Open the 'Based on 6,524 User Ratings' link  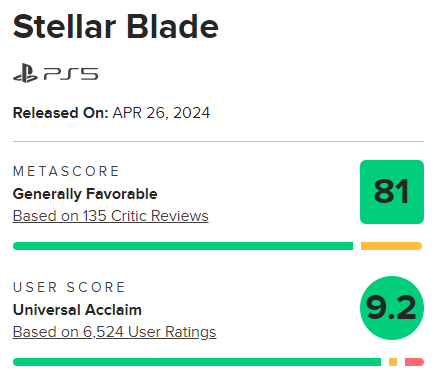click(x=114, y=332)
